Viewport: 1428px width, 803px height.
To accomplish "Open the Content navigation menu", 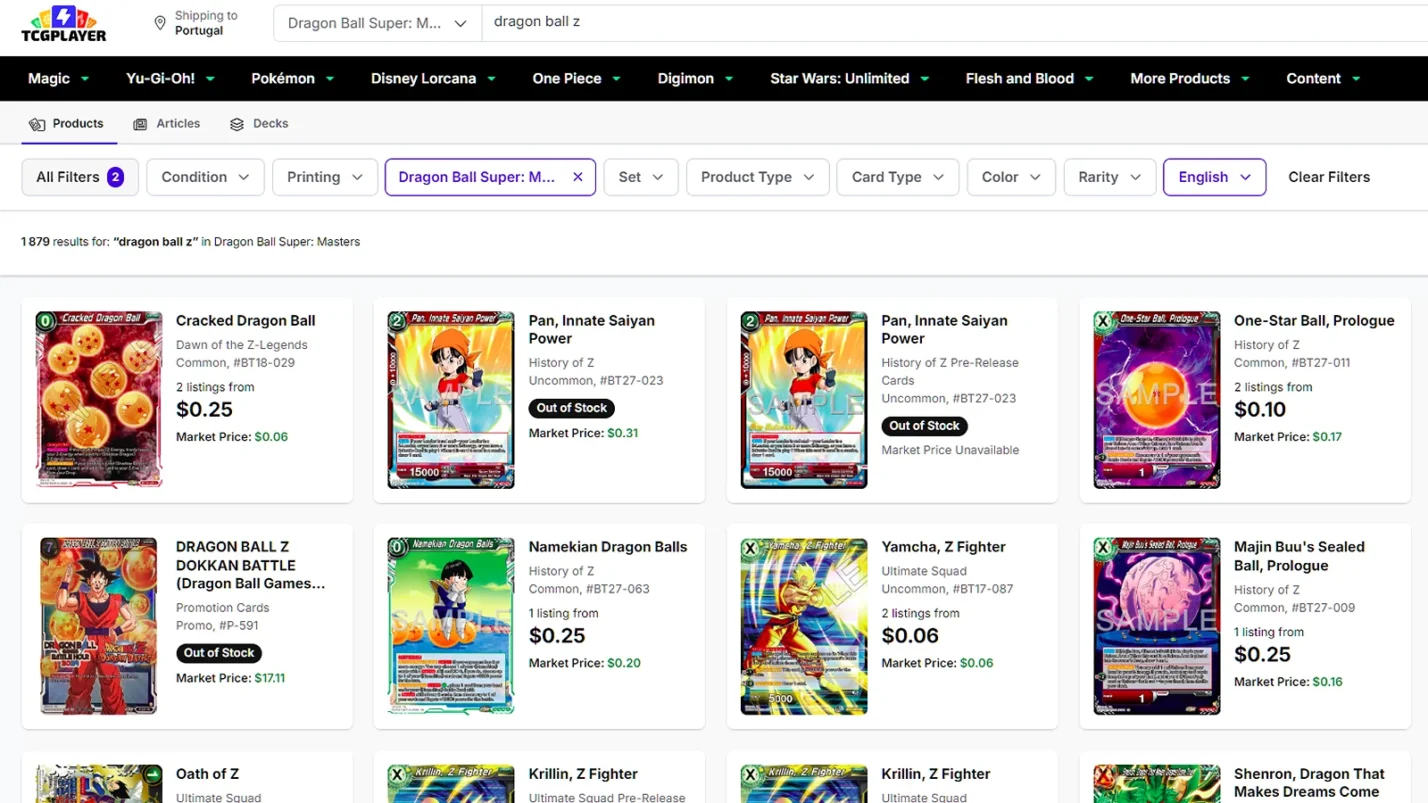I will [x=1323, y=78].
